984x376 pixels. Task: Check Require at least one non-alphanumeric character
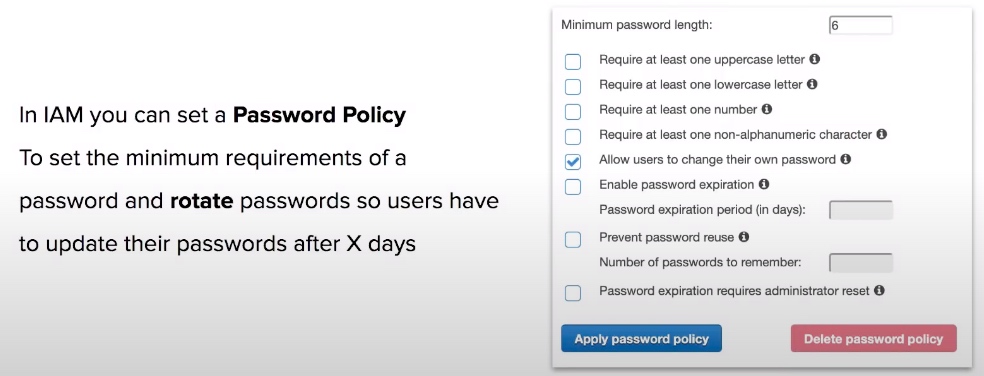click(573, 136)
